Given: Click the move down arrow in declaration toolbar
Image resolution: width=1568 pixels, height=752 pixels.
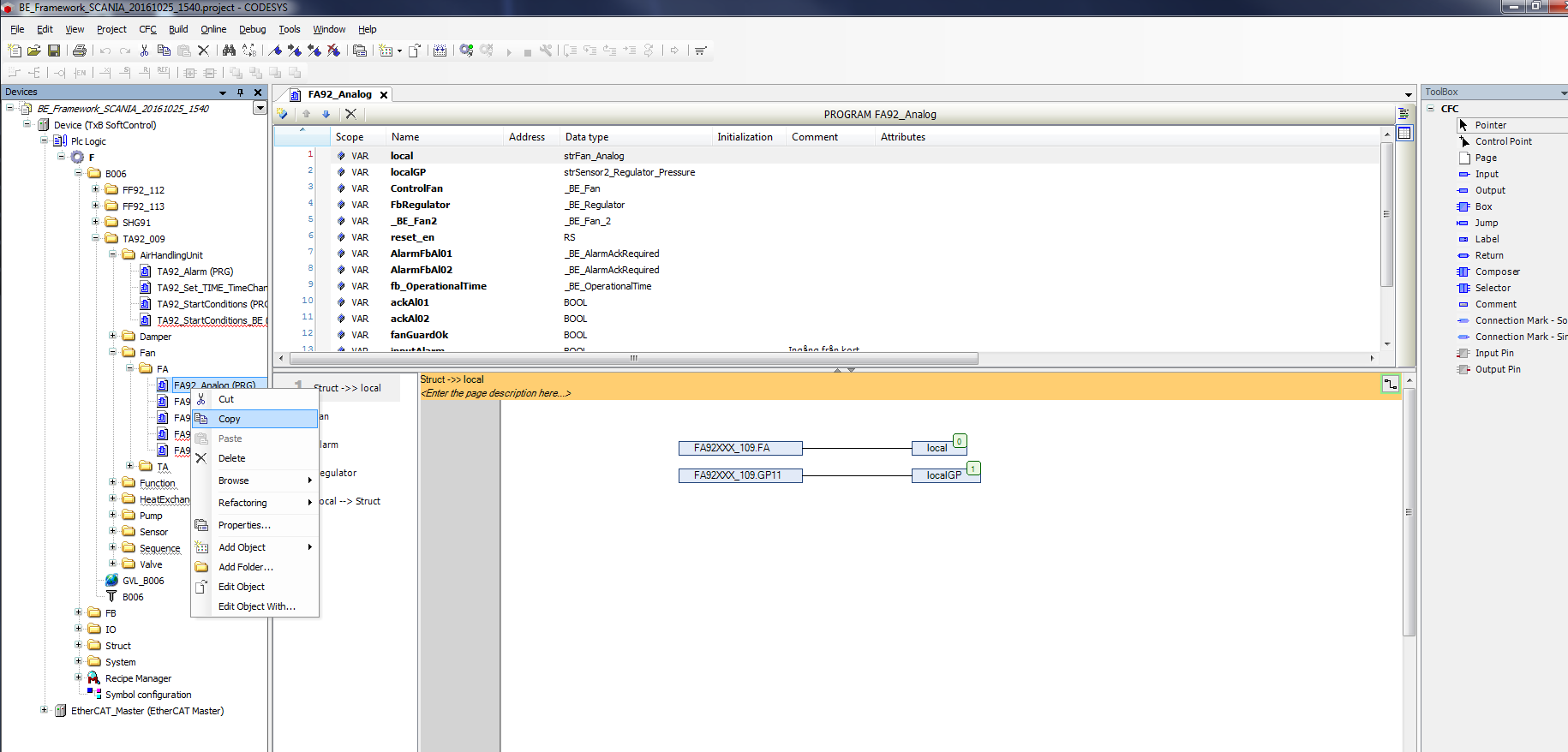Looking at the screenshot, I should (326, 114).
